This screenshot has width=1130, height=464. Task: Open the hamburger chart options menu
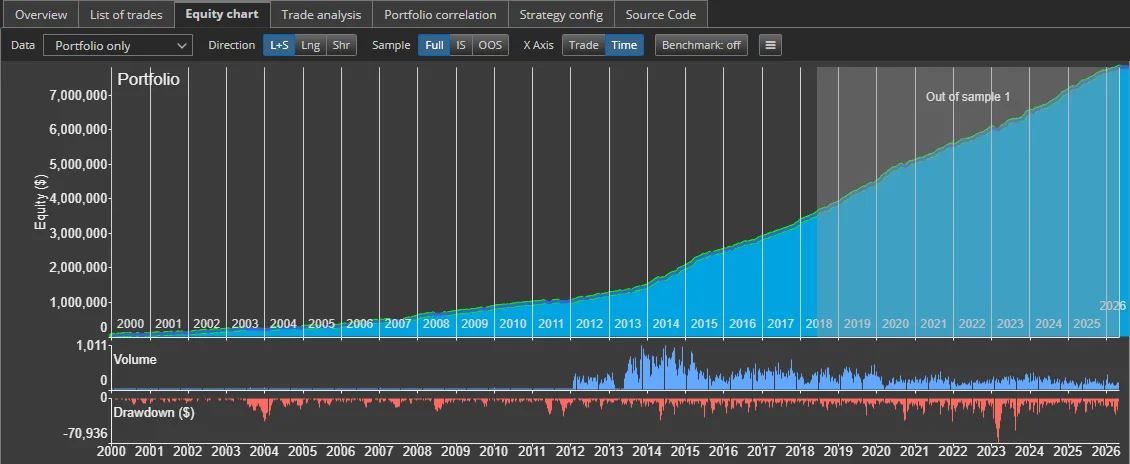(x=770, y=45)
